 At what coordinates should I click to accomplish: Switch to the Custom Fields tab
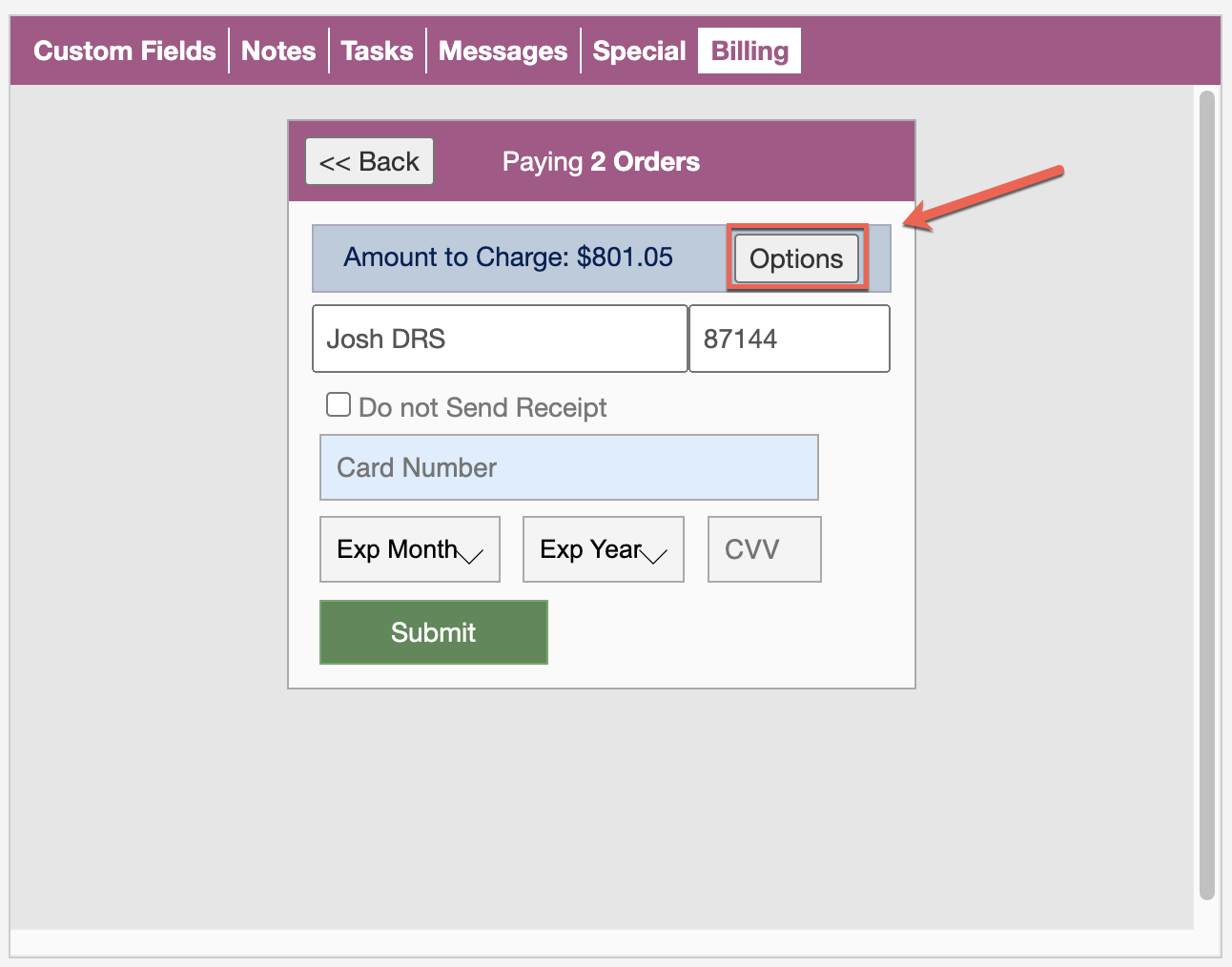coord(125,51)
